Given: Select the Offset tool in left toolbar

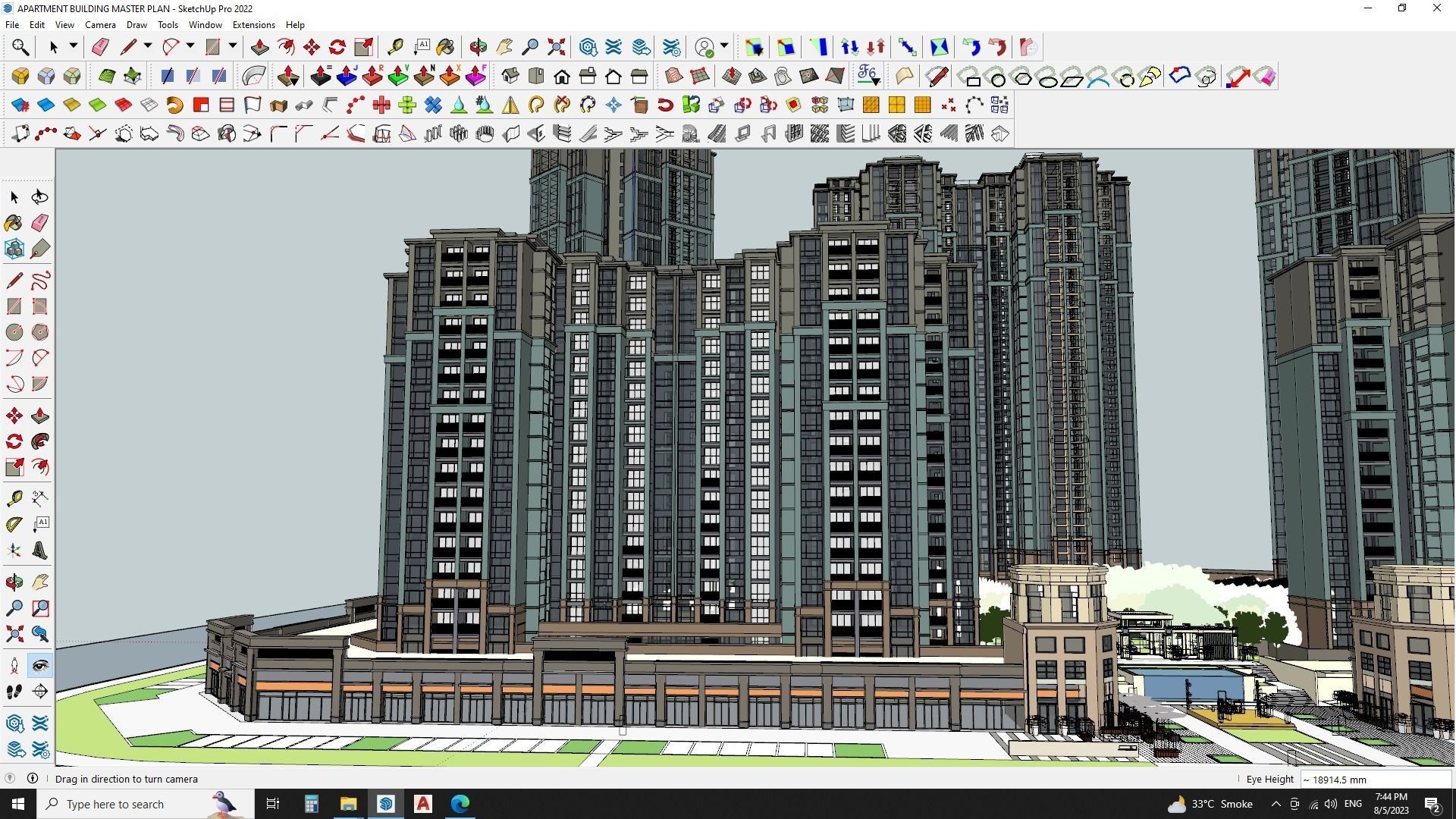Looking at the screenshot, I should [40, 467].
